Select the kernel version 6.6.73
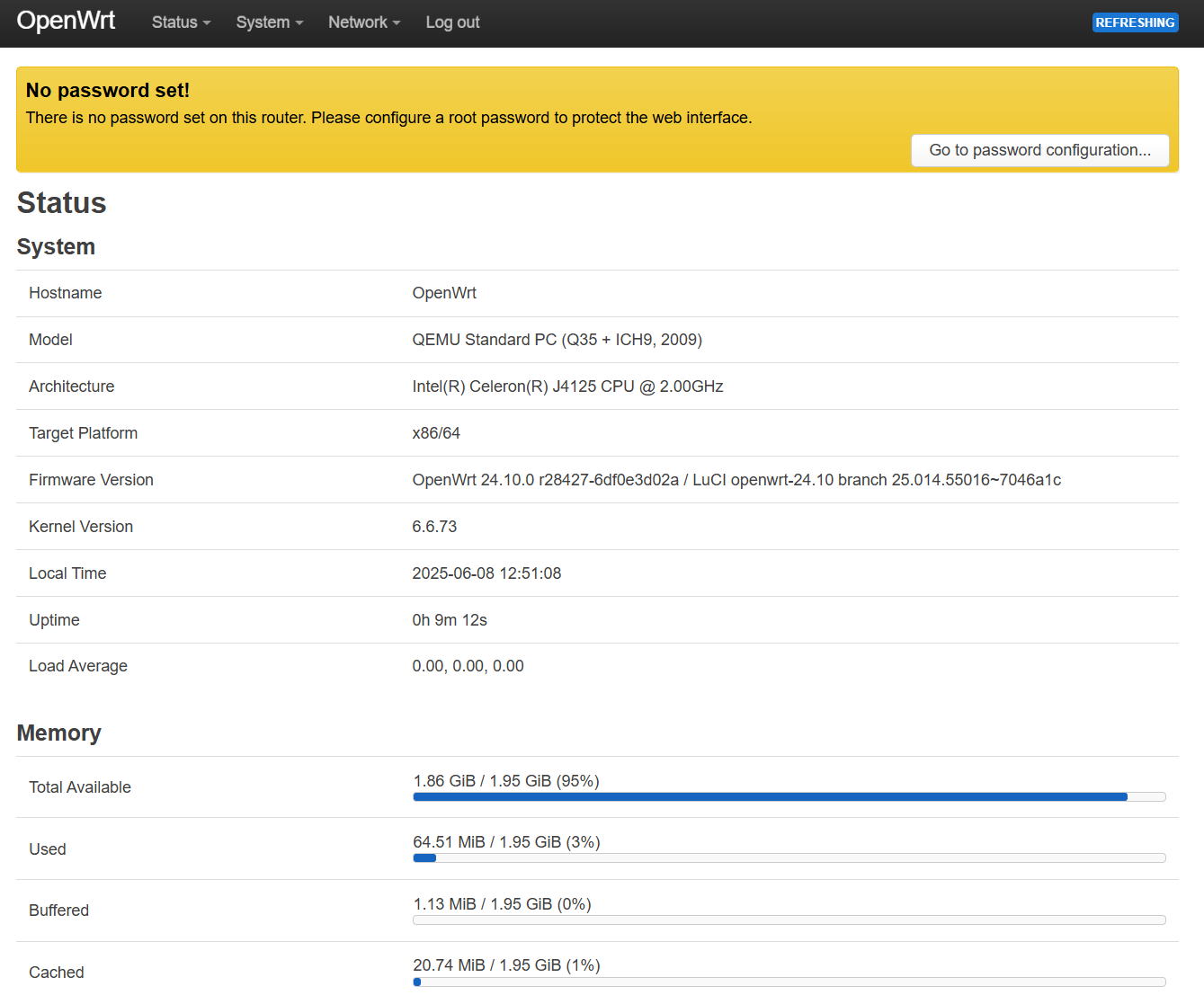Viewport: 1204px width, 995px height. [x=434, y=527]
